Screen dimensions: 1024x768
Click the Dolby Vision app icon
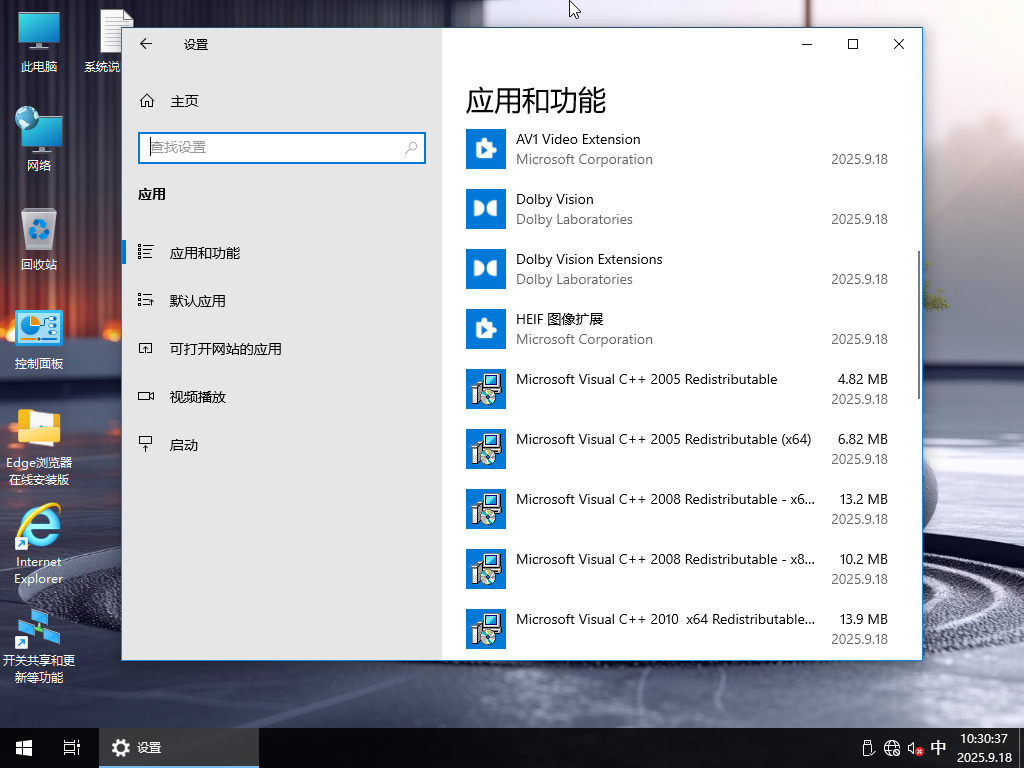pos(486,209)
